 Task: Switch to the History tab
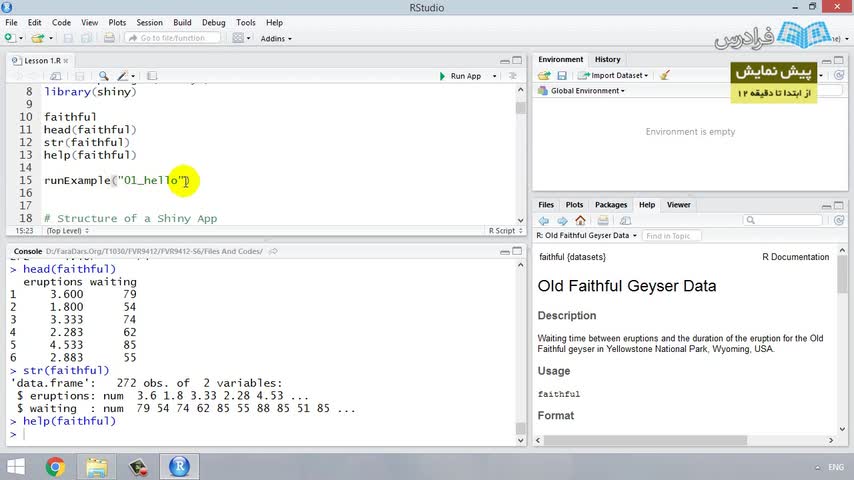pyautogui.click(x=607, y=59)
